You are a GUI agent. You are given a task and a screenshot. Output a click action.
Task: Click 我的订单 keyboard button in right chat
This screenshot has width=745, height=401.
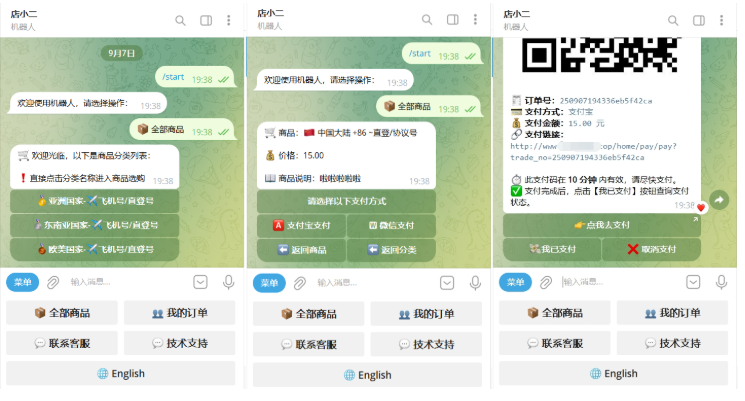pyautogui.click(x=672, y=313)
